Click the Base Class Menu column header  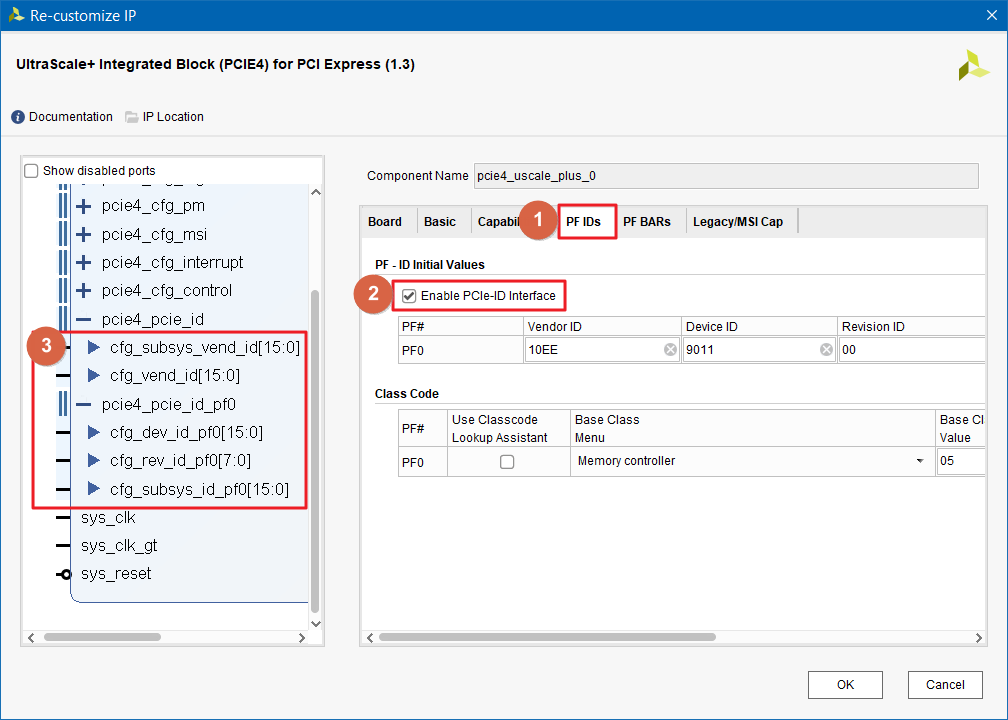[x=753, y=428]
